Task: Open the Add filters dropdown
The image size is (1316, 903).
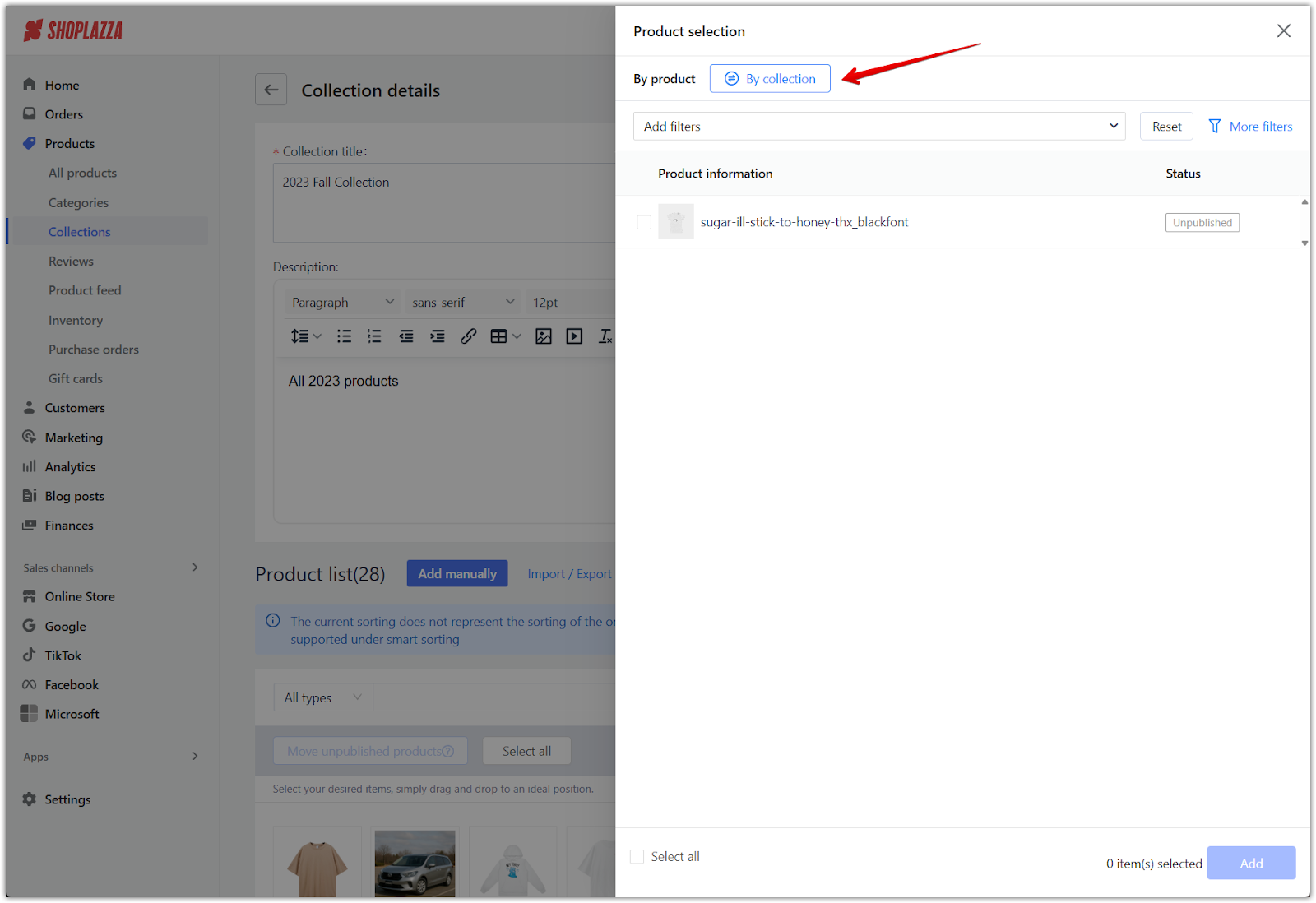Action: tap(878, 127)
